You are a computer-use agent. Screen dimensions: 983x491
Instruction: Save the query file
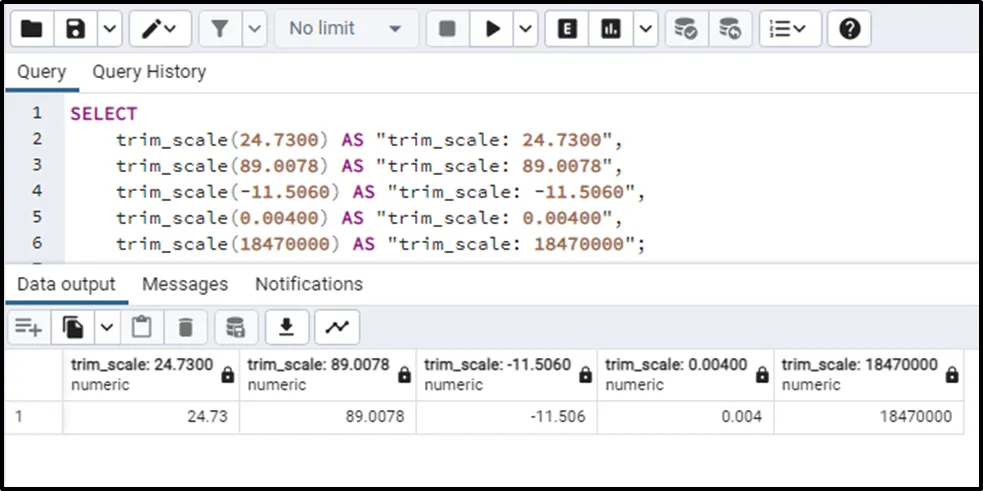[76, 29]
